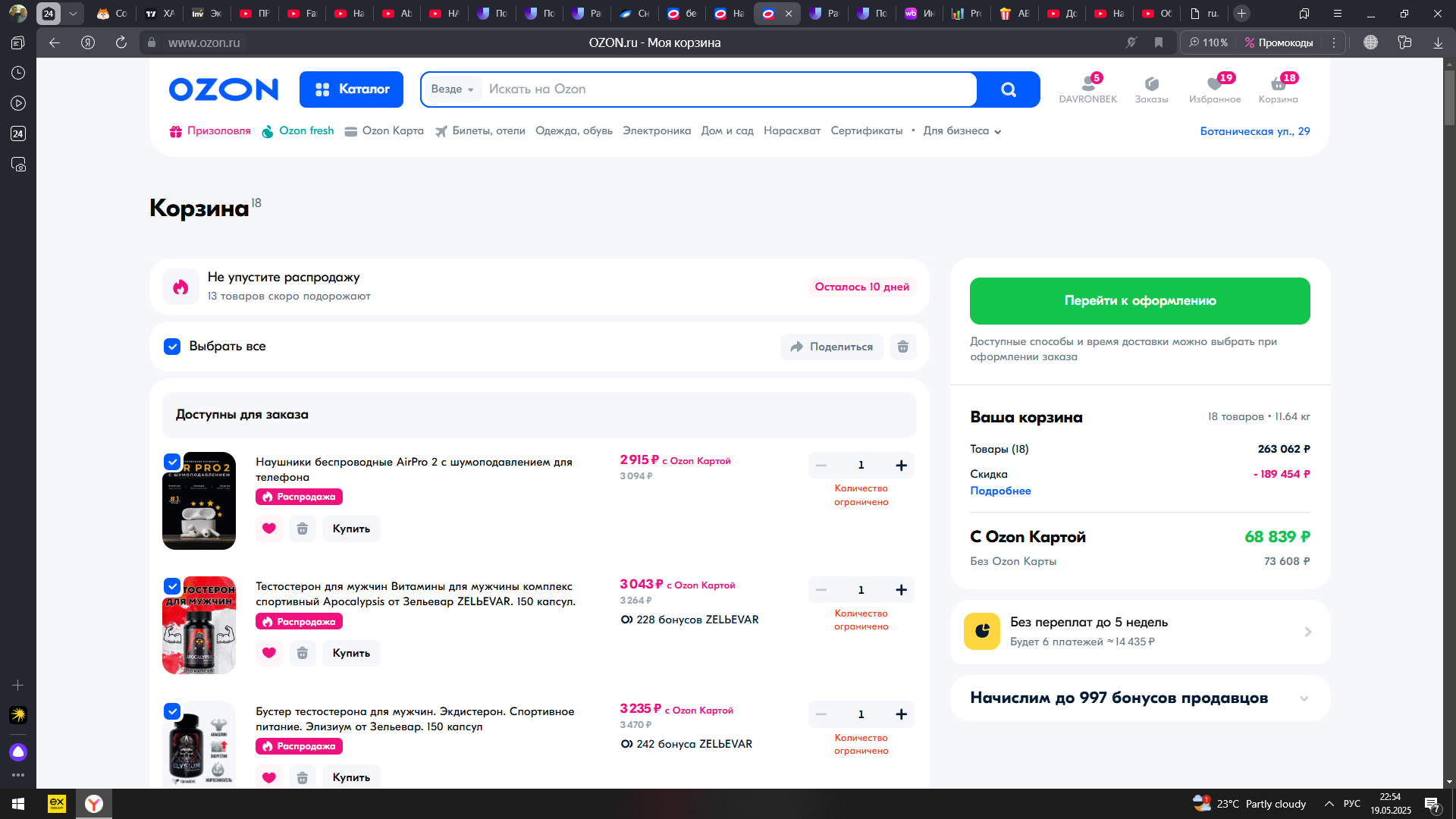1456x819 pixels.
Task: Open the Одежда, обувь category
Action: (574, 131)
